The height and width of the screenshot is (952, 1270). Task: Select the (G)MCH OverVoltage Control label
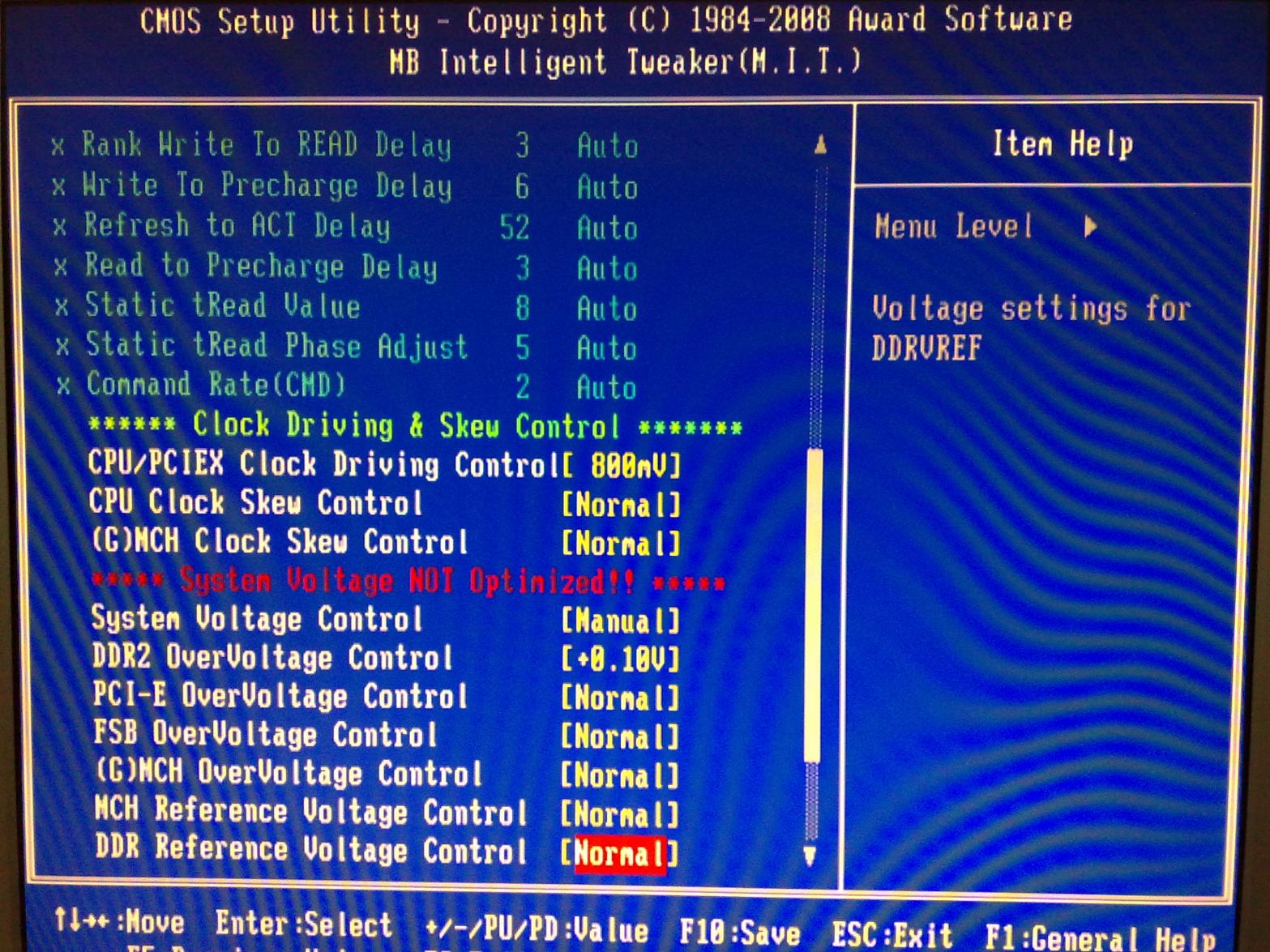click(x=289, y=772)
